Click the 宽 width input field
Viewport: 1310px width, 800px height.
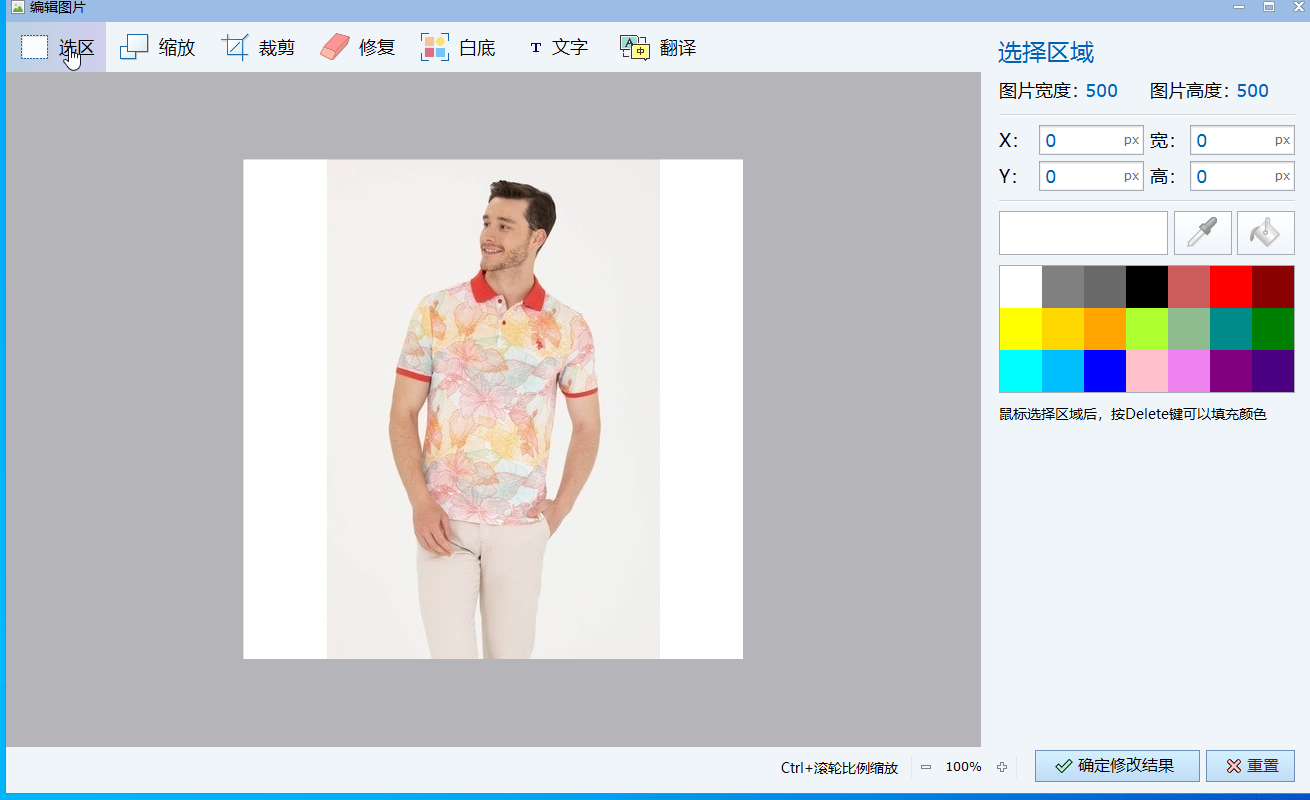(x=1232, y=141)
